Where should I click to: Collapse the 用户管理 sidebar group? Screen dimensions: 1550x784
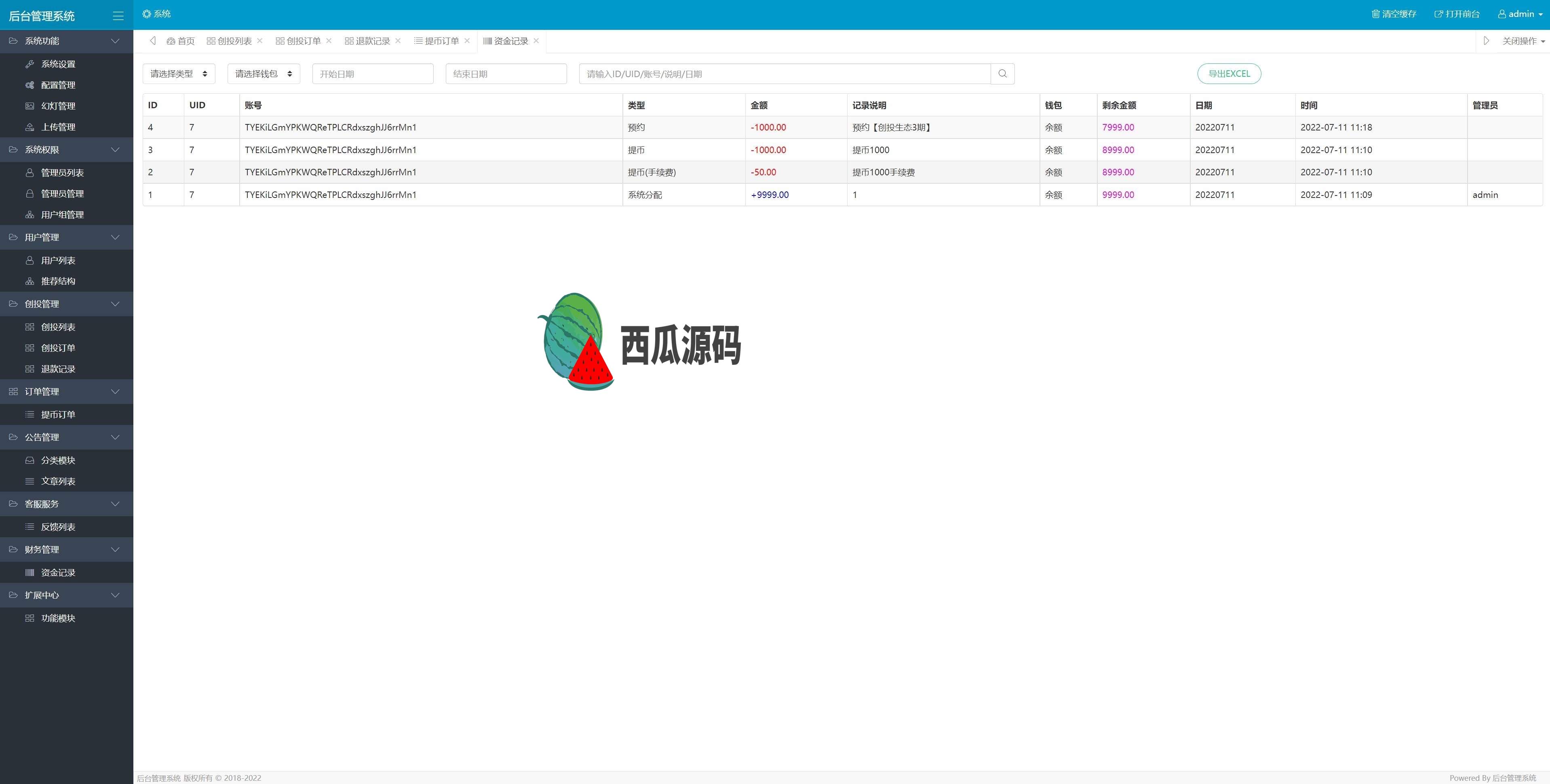tap(66, 238)
